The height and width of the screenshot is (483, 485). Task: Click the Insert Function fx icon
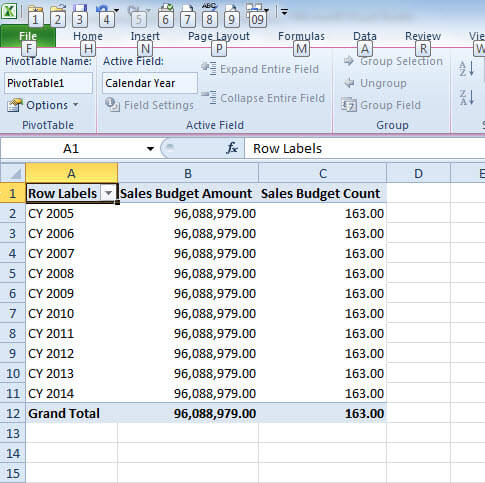[x=232, y=148]
